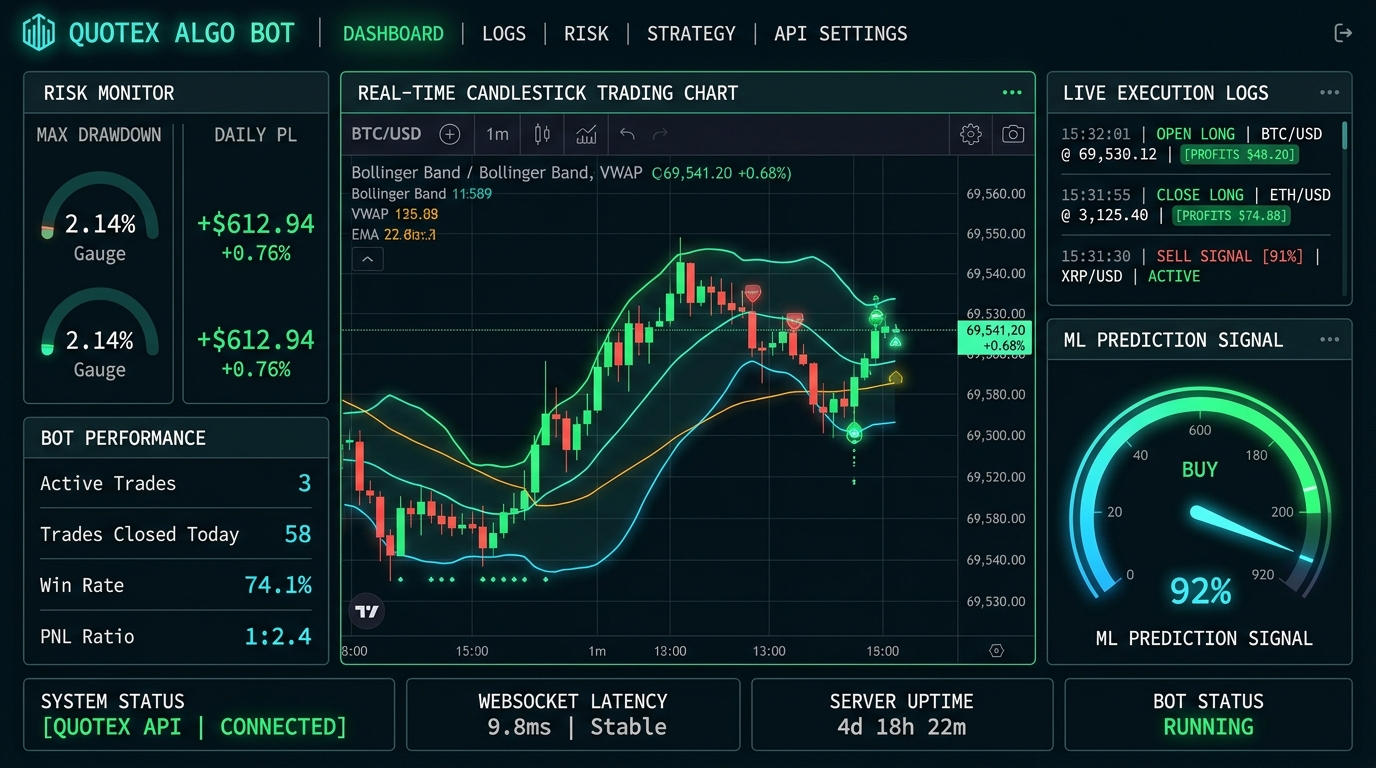
Task: Add a symbol with the plus icon beside BTC/USD
Action: pos(450,134)
